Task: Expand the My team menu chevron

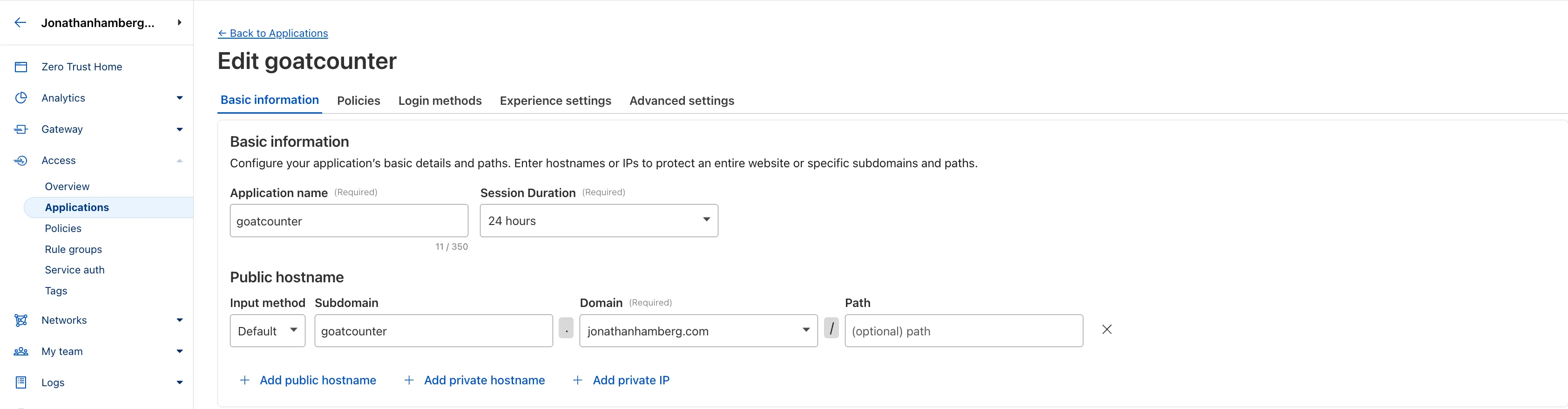Action: click(180, 351)
